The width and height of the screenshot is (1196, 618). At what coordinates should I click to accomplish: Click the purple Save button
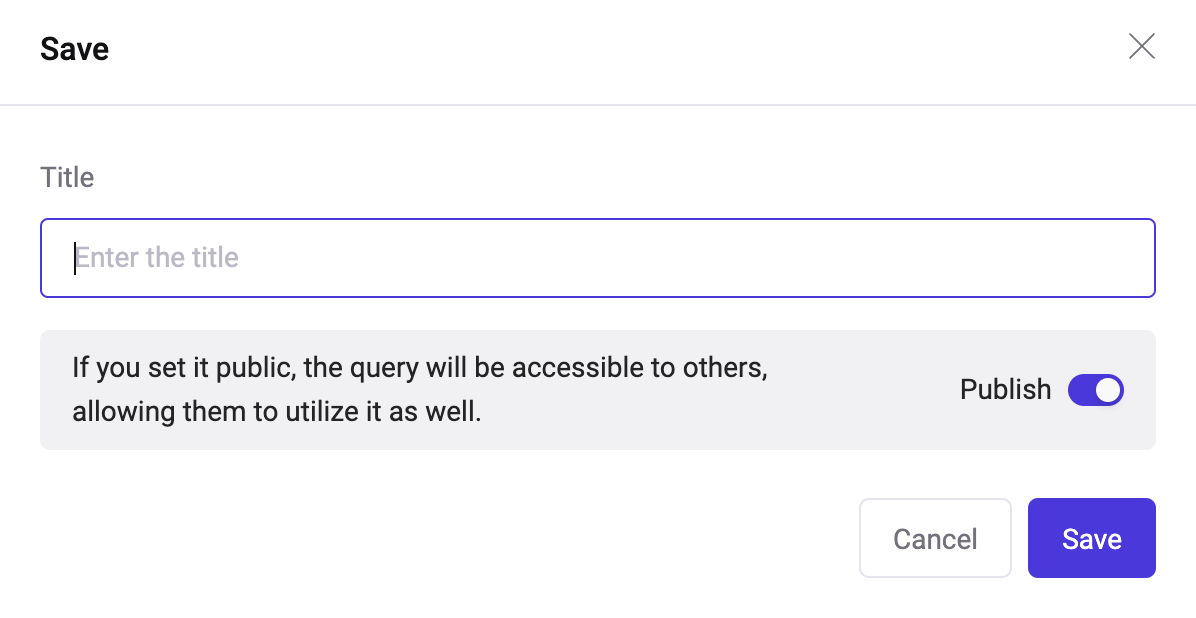[1091, 539]
